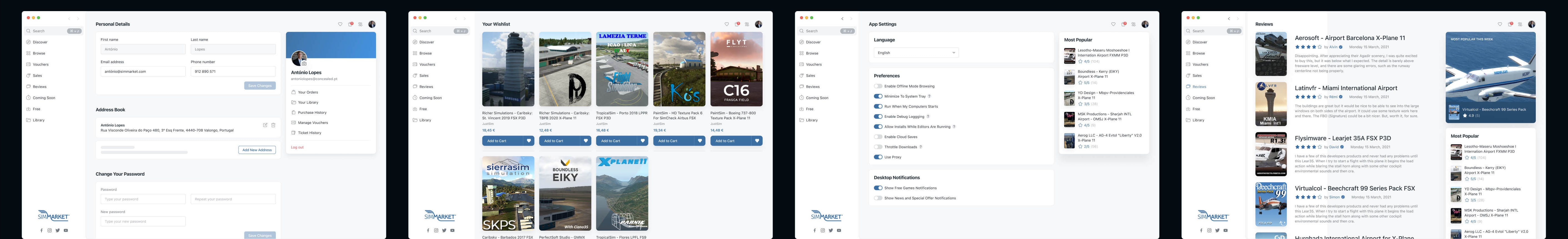The image size is (1568, 239).
Task: Delete António Lopes address with trash icon
Action: pos(273,125)
